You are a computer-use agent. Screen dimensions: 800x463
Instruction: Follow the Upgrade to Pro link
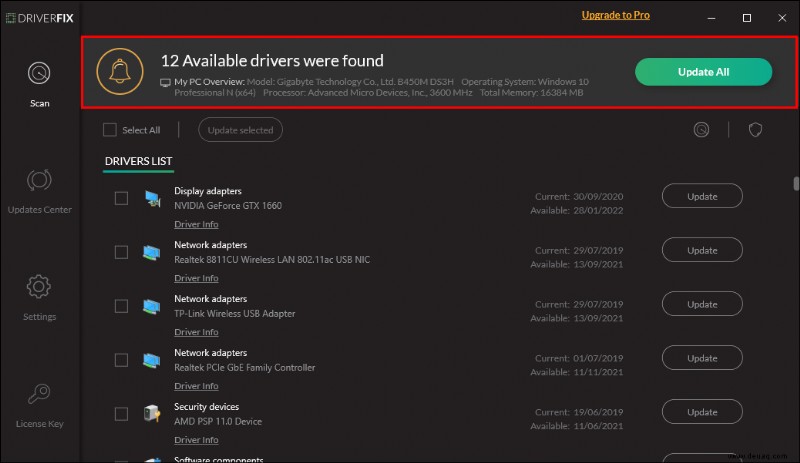coord(616,15)
